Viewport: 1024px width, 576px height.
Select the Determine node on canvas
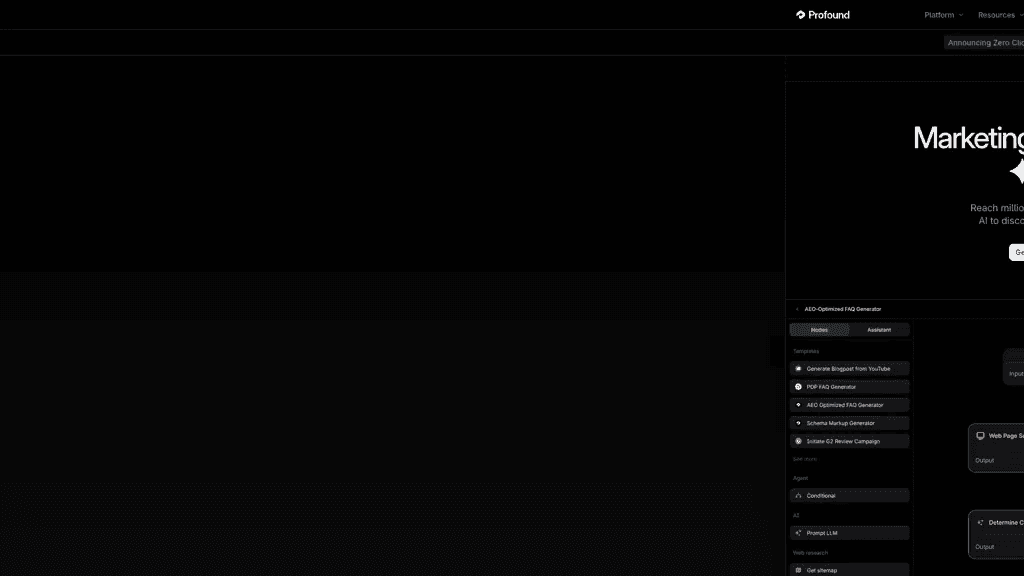point(996,534)
